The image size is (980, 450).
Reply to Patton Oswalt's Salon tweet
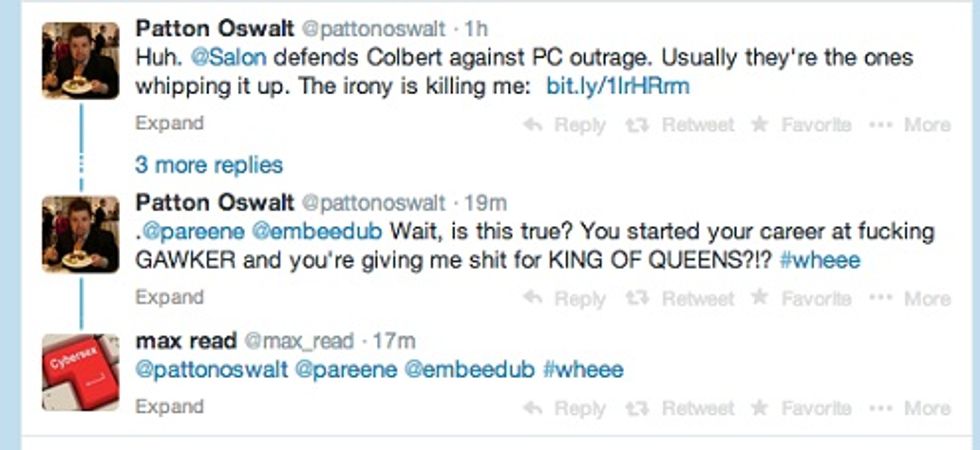pos(565,125)
